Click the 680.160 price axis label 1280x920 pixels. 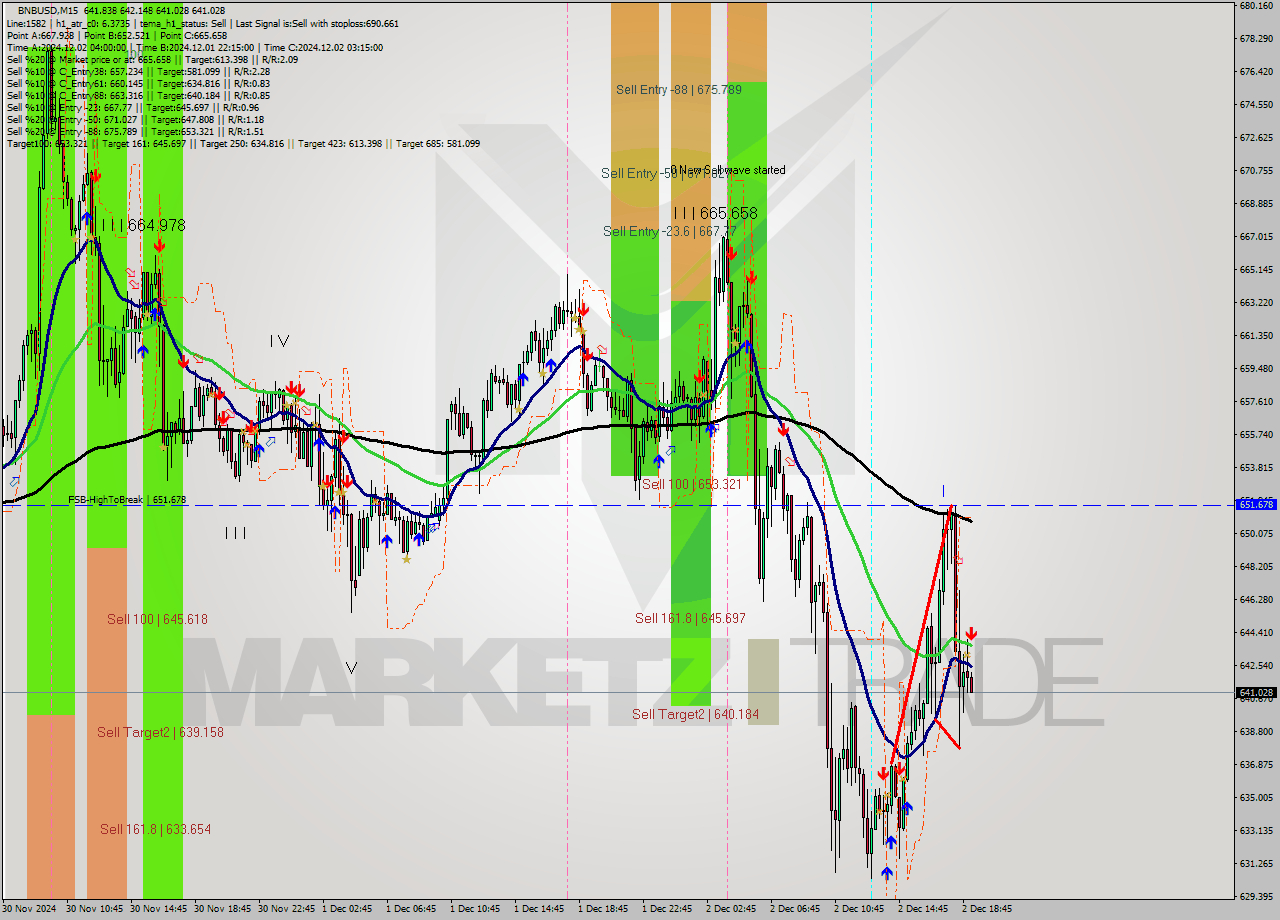tap(1256, 6)
